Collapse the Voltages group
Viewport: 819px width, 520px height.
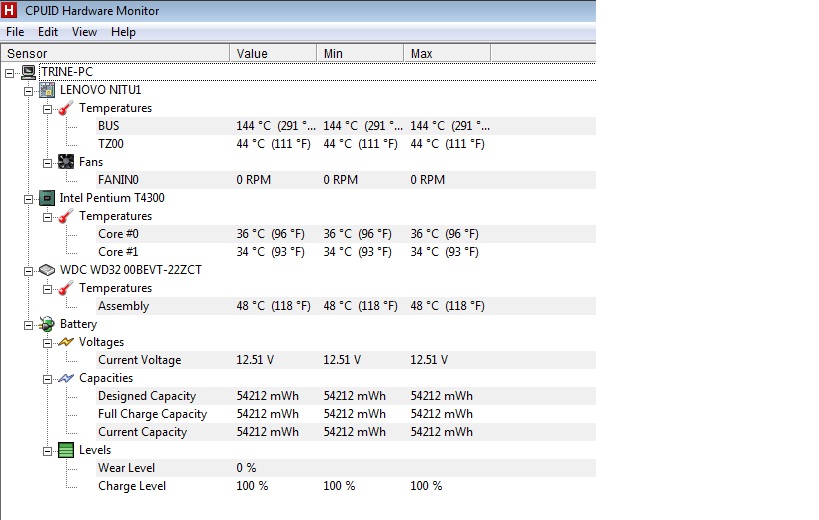(x=47, y=344)
